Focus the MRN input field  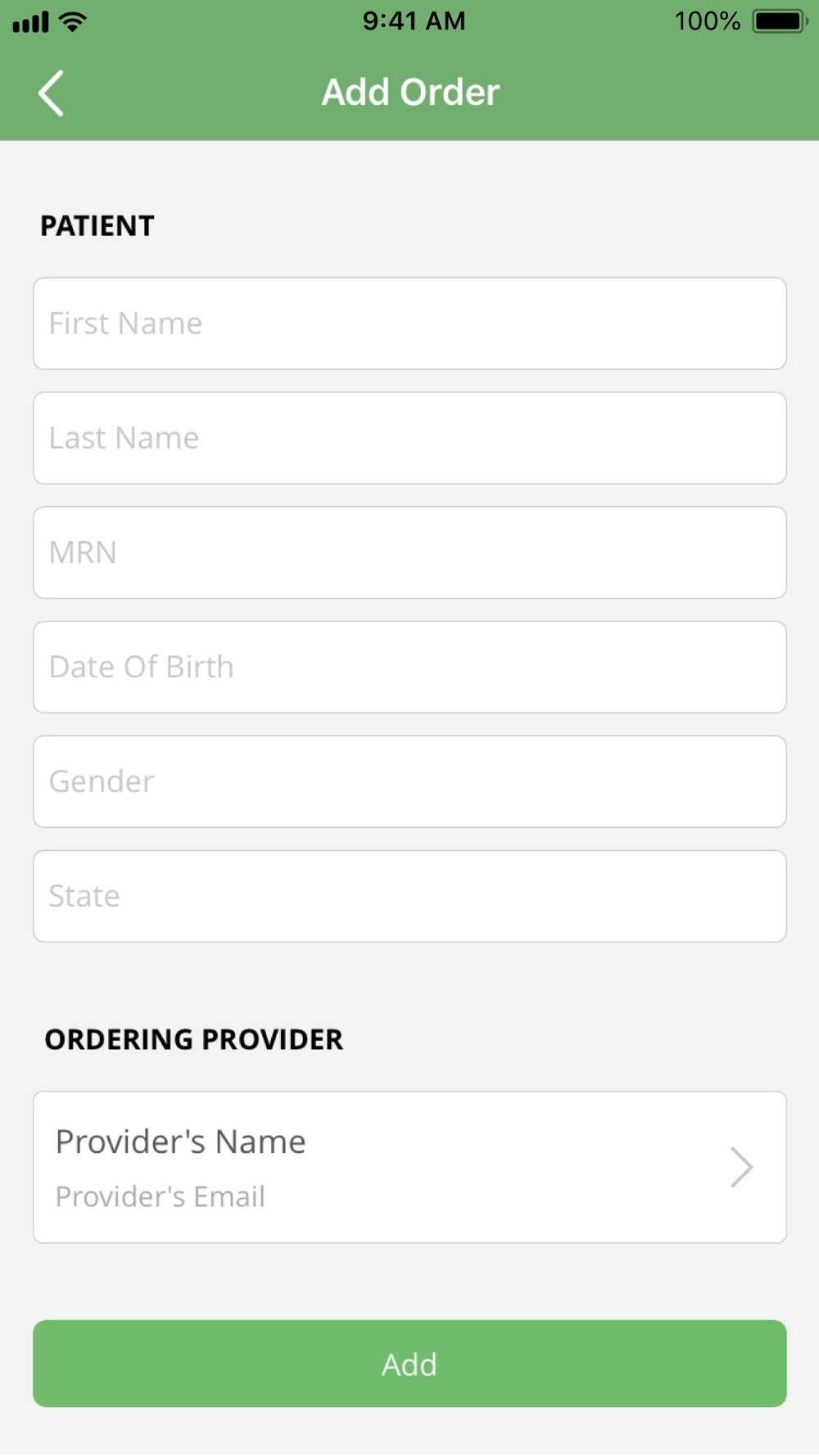pyautogui.click(x=409, y=553)
